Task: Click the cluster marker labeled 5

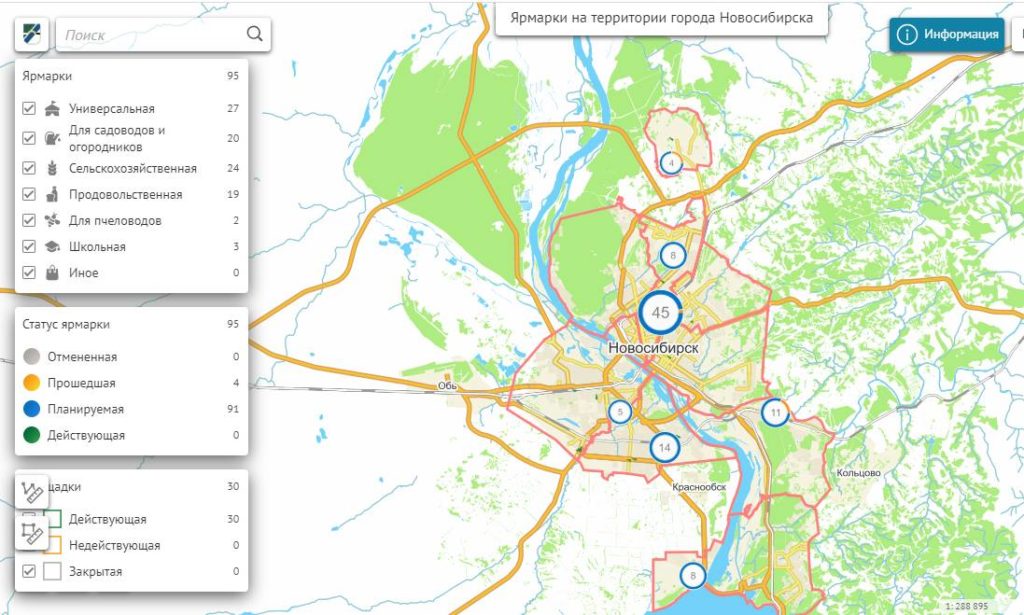Action: pyautogui.click(x=621, y=411)
